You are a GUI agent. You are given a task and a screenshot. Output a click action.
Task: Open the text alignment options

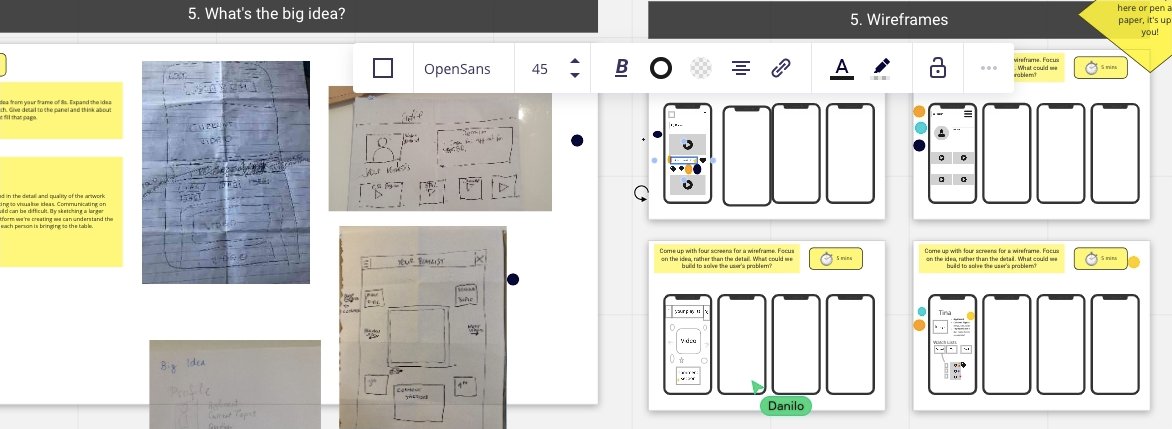pos(741,69)
